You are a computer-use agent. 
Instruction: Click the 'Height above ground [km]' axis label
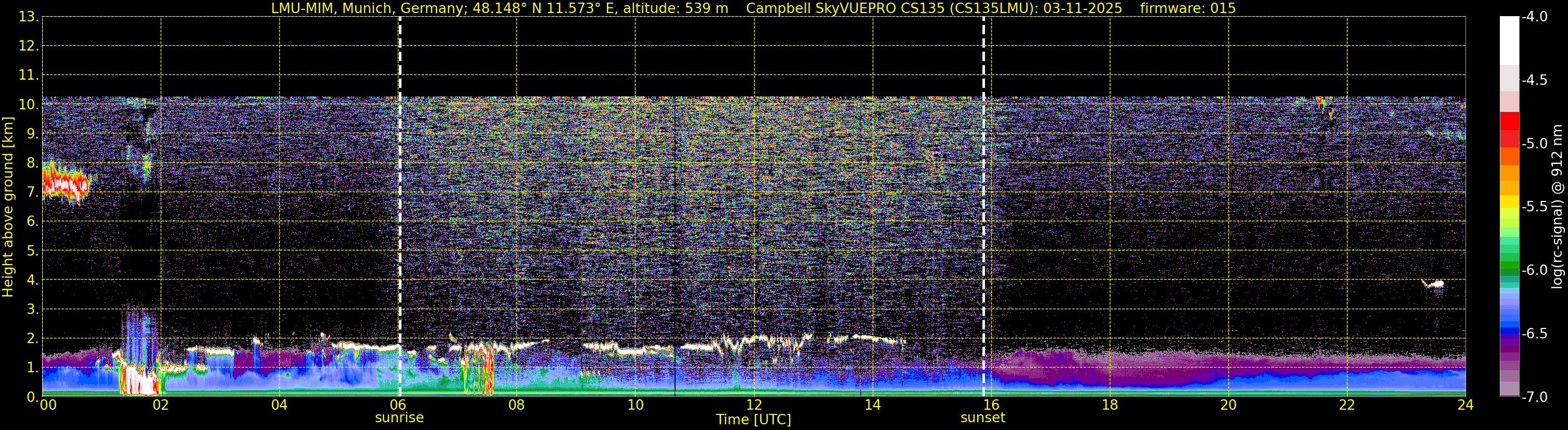(8, 207)
